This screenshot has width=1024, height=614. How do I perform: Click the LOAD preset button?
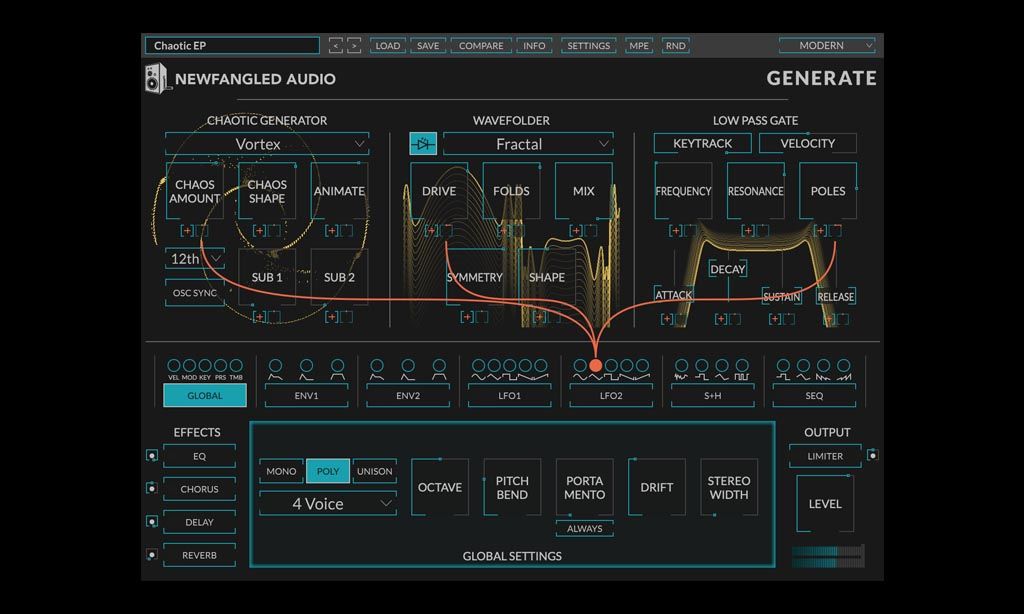pyautogui.click(x=388, y=46)
